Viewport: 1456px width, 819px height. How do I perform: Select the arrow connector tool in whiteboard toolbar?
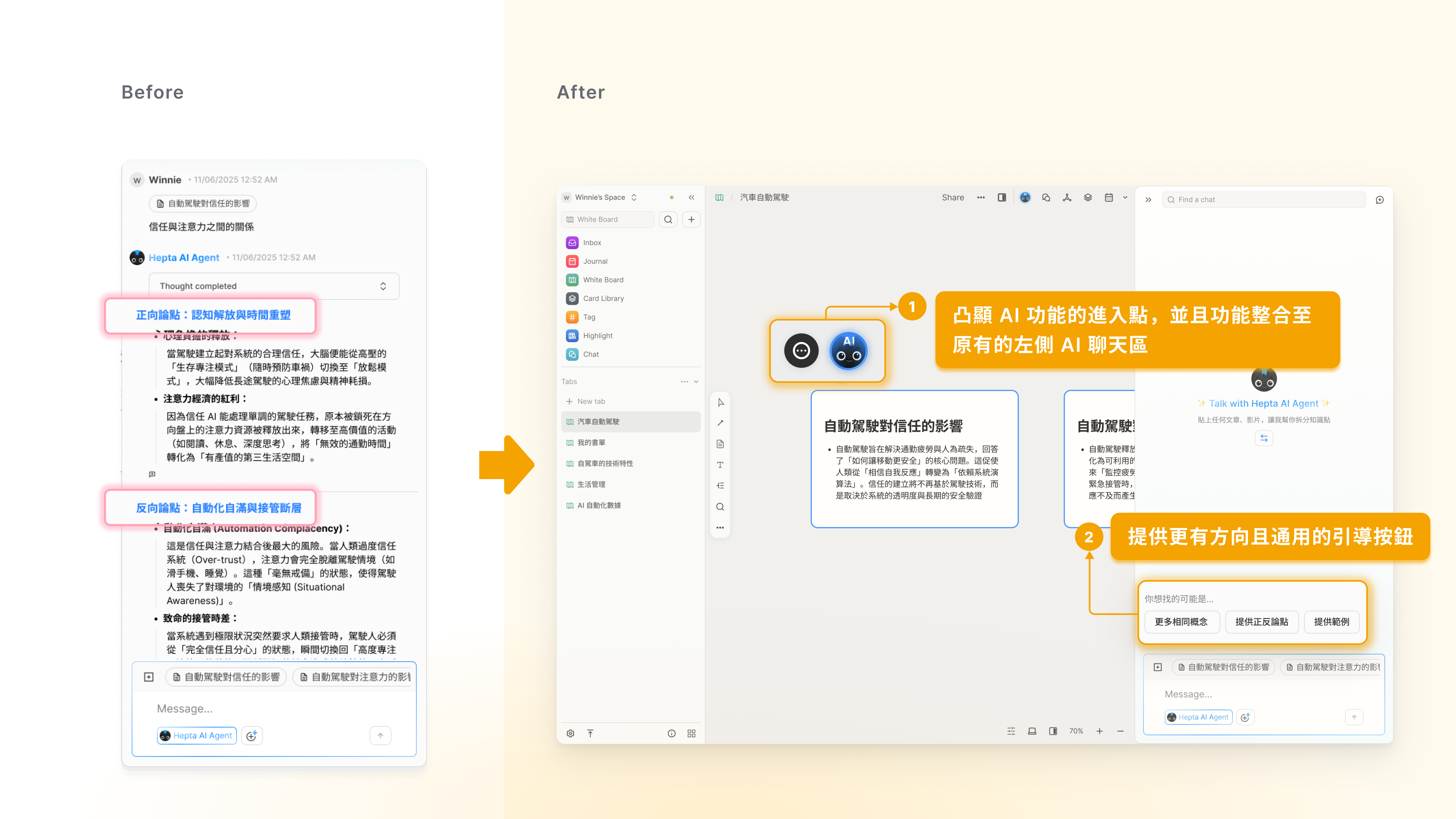point(720,423)
